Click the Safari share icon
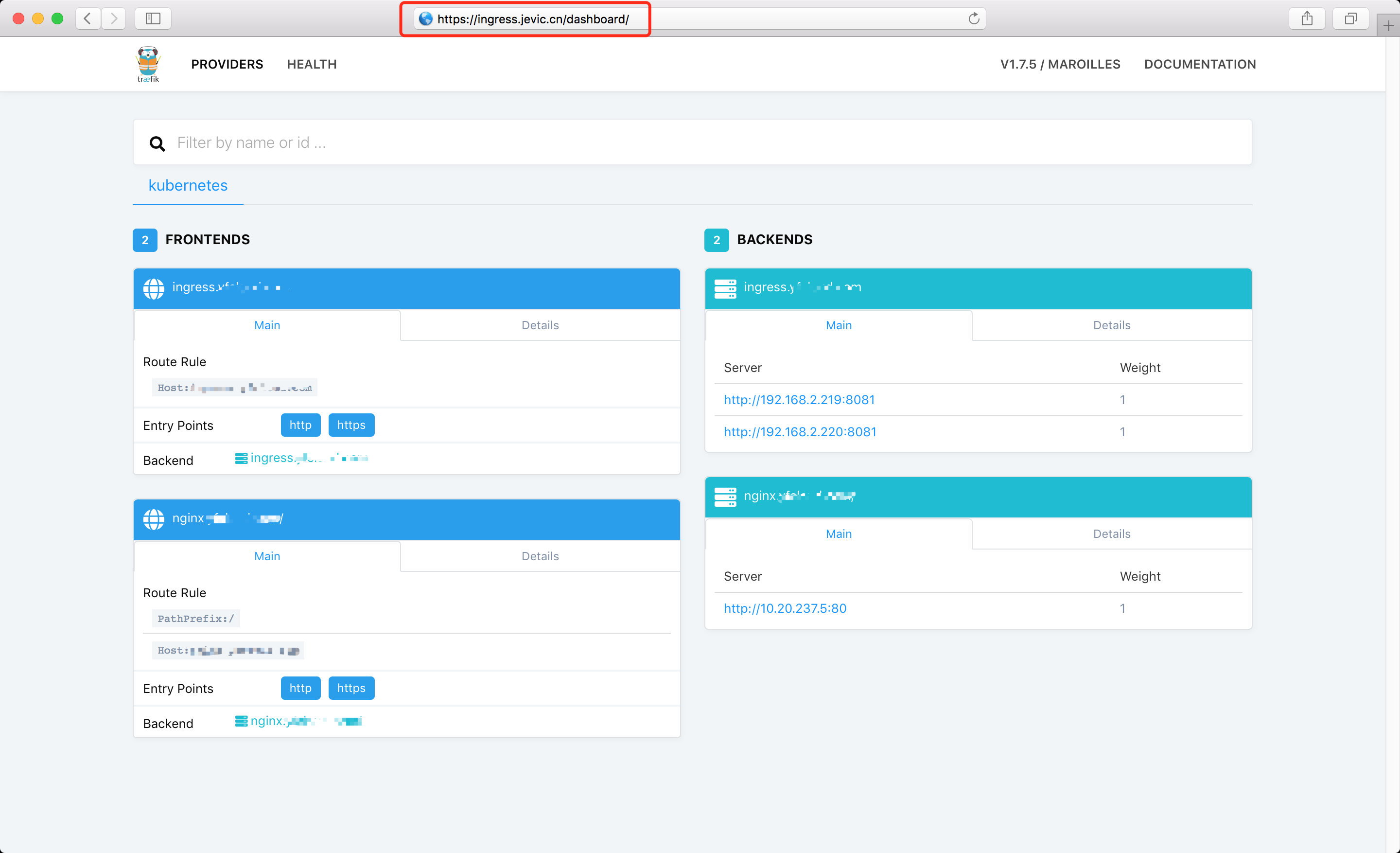 click(x=1307, y=19)
